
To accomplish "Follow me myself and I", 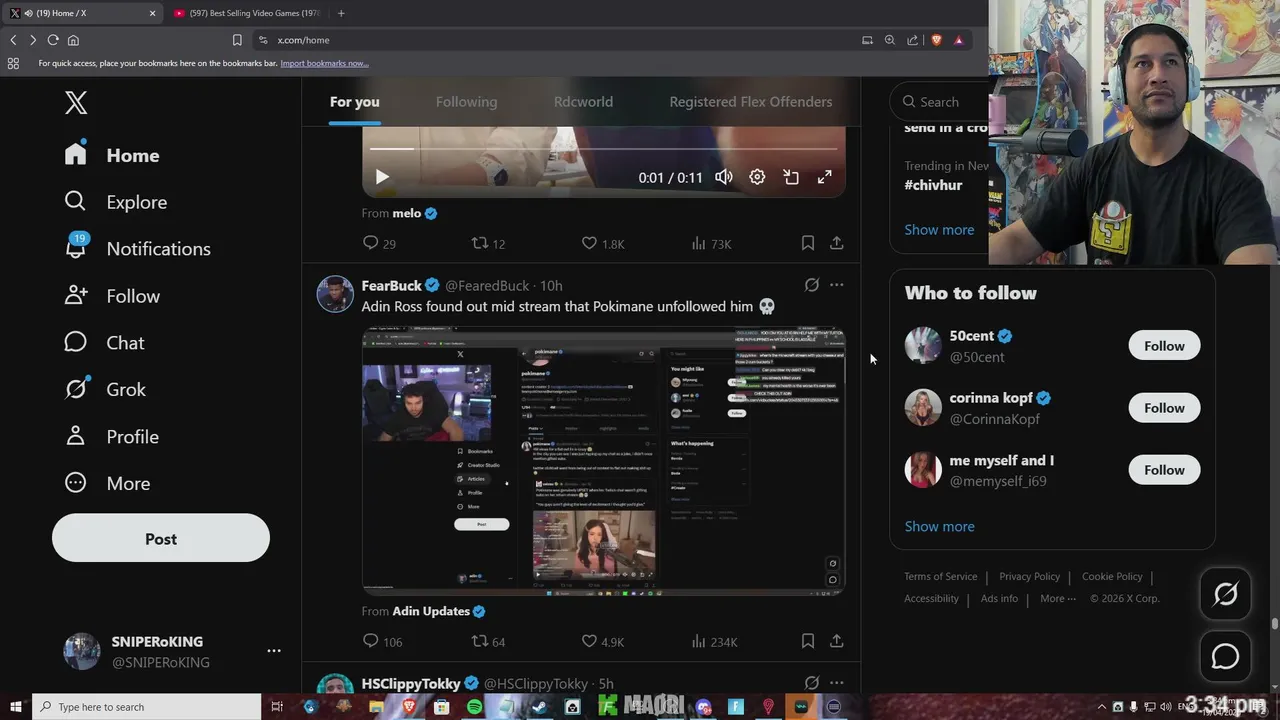I will (x=1164, y=470).
